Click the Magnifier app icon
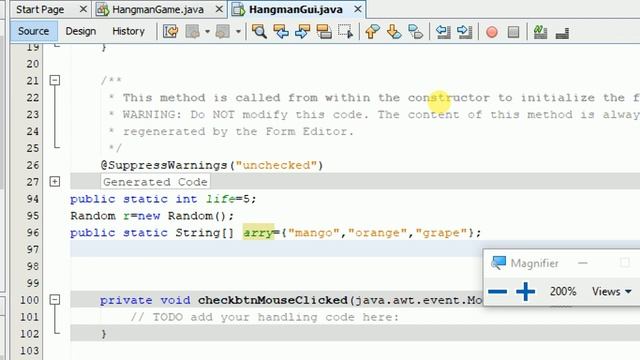The image size is (640, 360). [498, 263]
